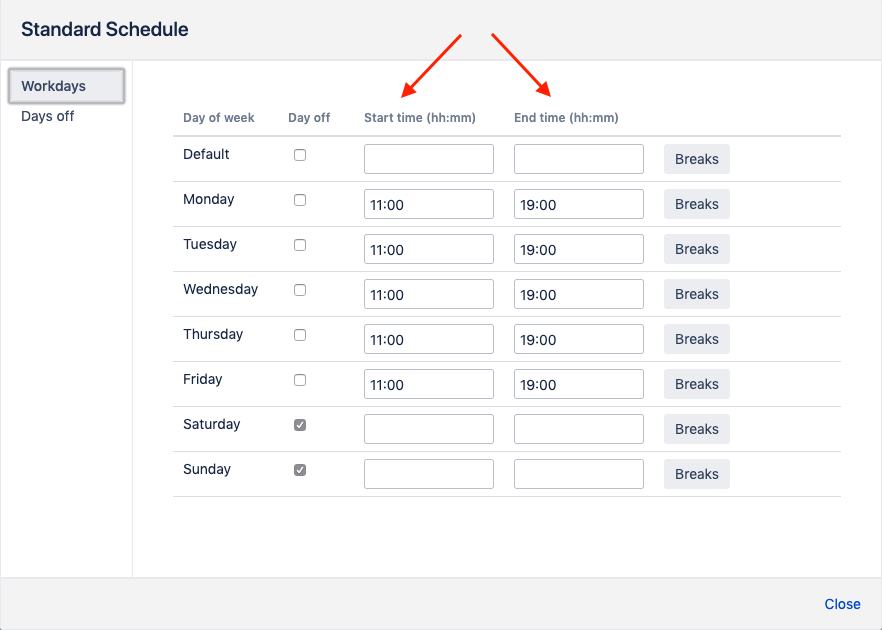Viewport: 882px width, 630px height.
Task: Toggle Wednesday day off checkbox
Action: tap(300, 290)
